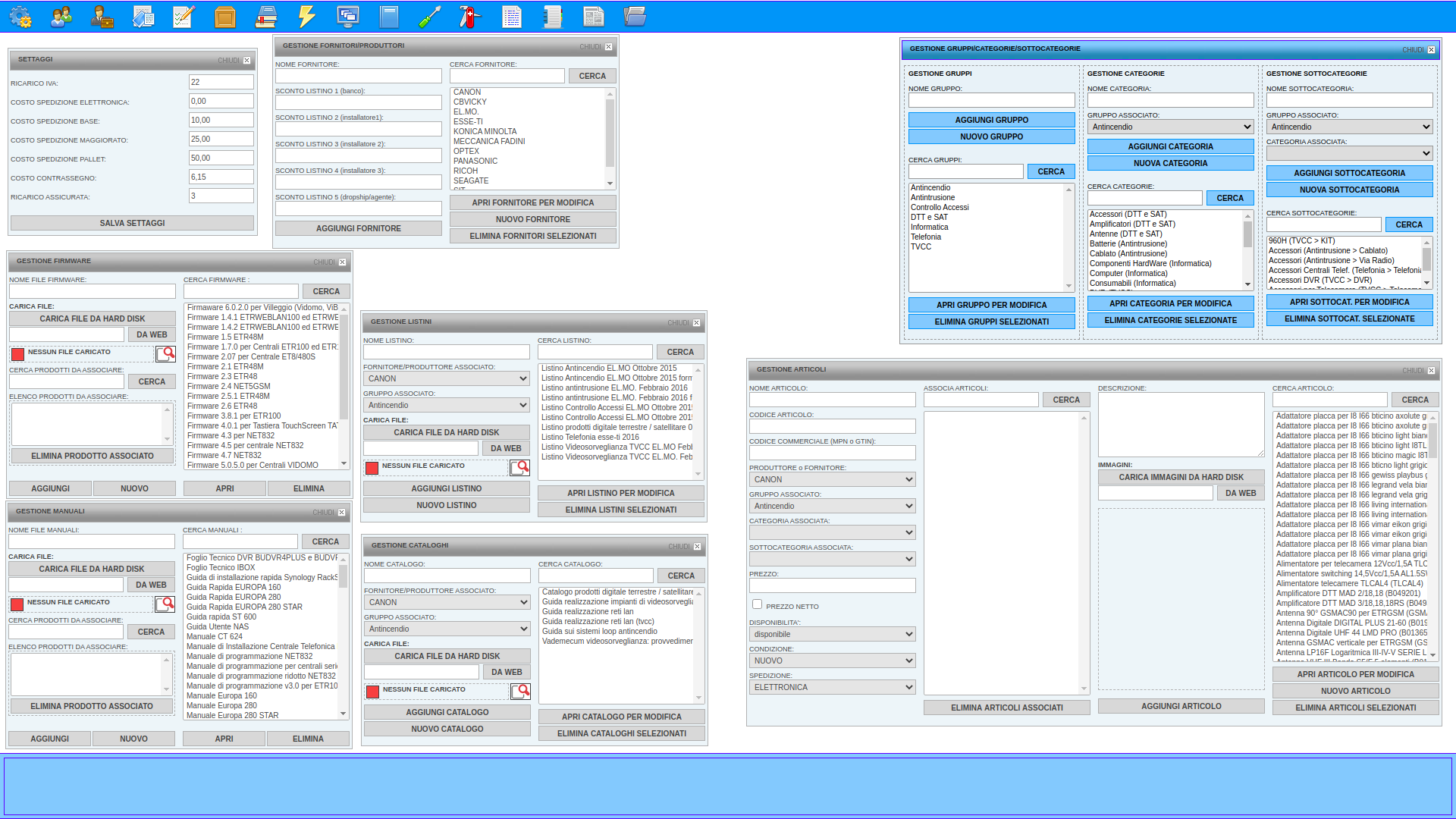Open fornitore dropdown in Gestione Listini
This screenshot has height=819, width=1456.
(446, 378)
